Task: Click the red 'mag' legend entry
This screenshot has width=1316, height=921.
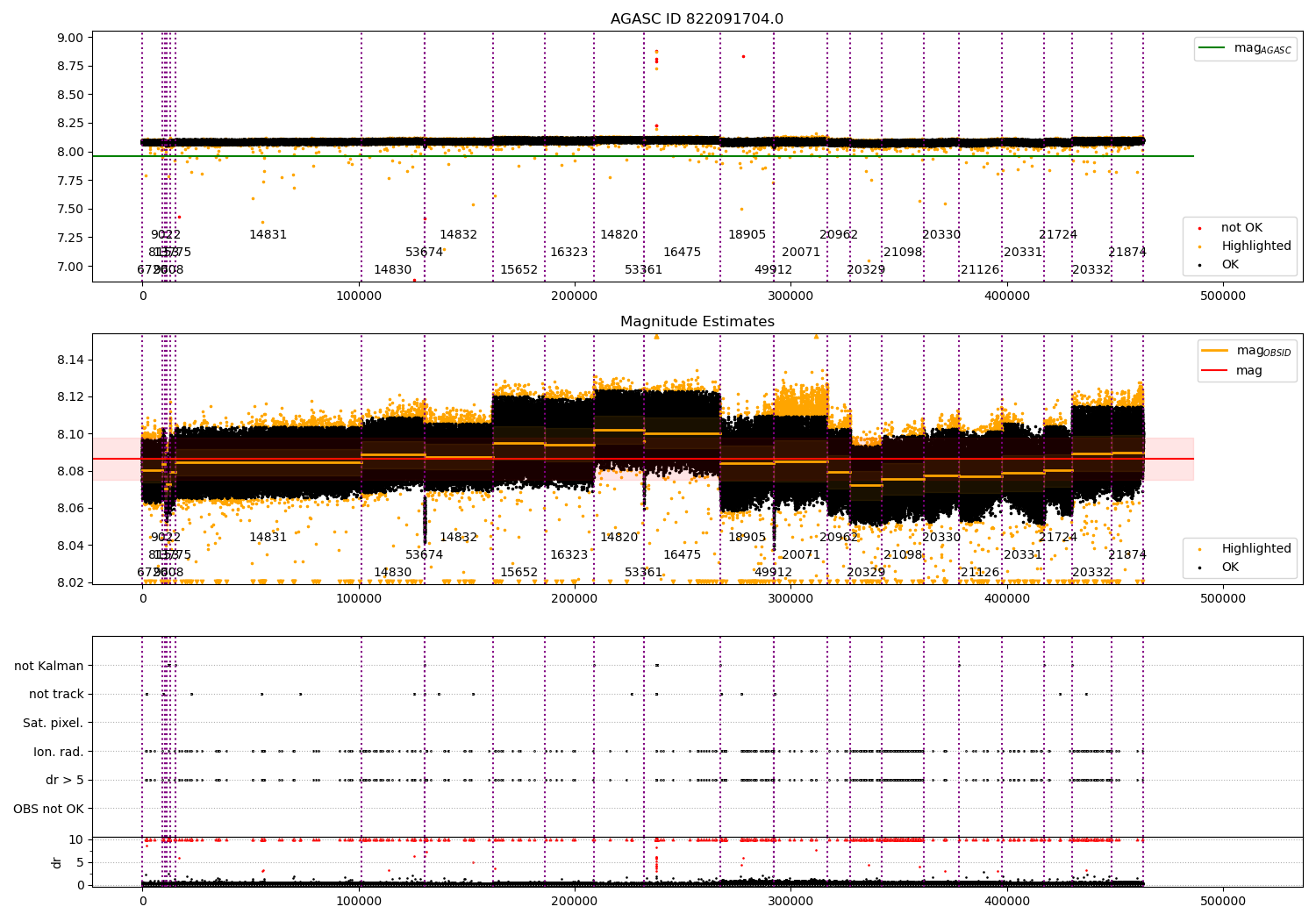Action: pyautogui.click(x=1232, y=370)
